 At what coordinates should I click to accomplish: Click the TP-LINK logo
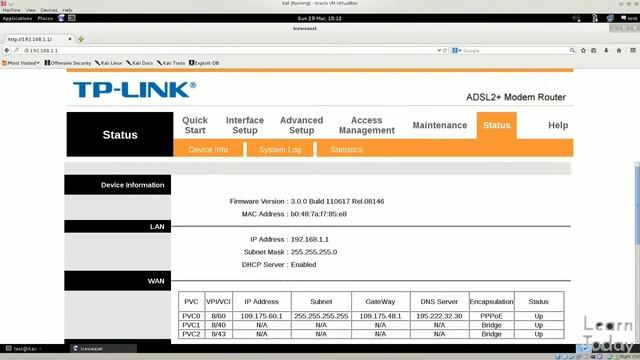click(134, 89)
